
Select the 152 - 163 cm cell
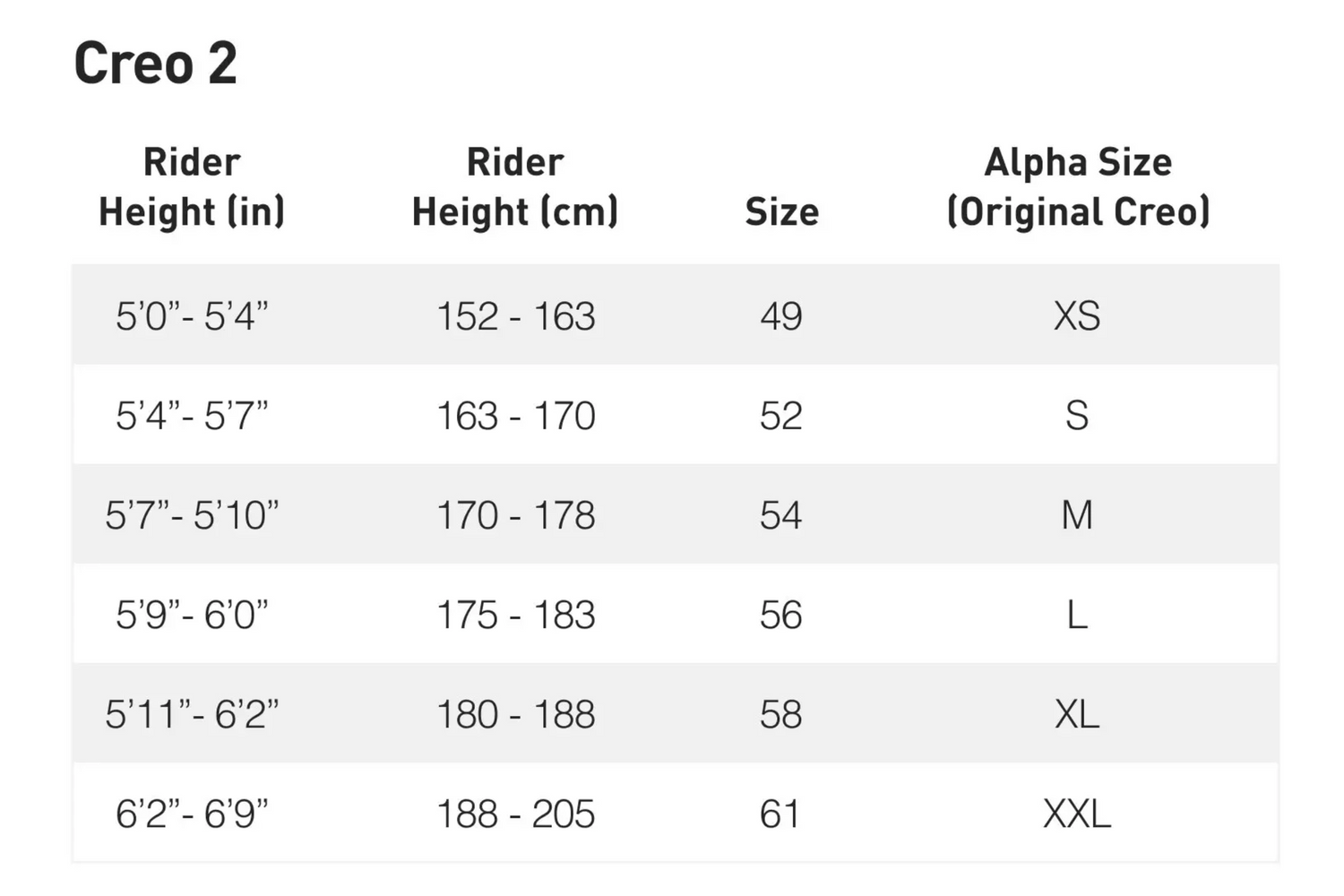515,316
